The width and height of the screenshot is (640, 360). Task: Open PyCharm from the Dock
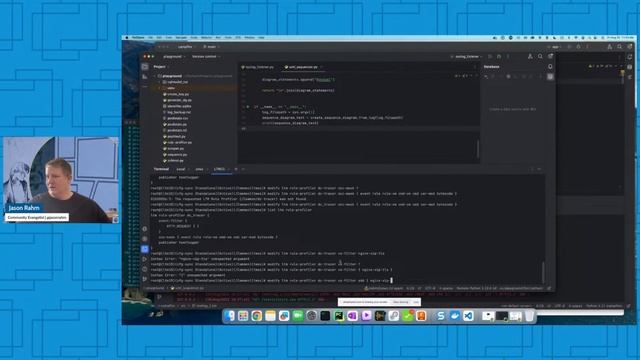pyautogui.click(x=339, y=316)
